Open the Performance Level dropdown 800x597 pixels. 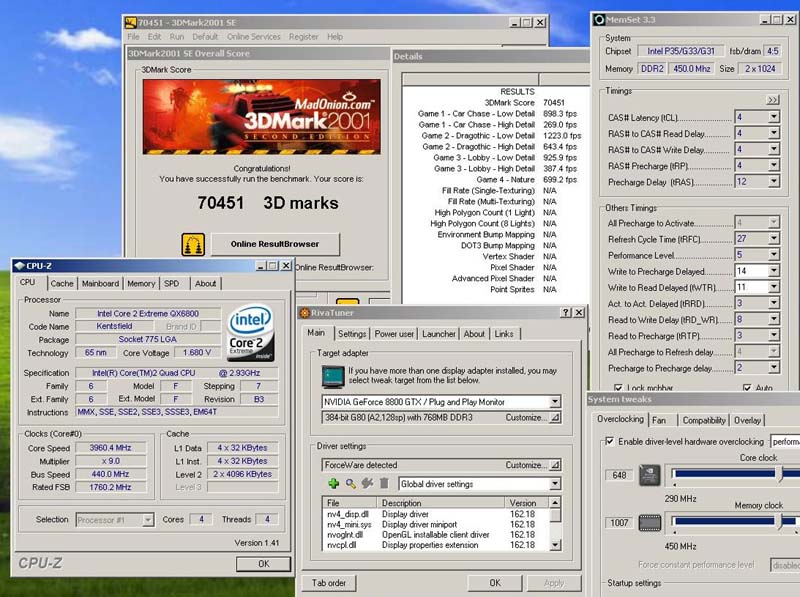(773, 255)
